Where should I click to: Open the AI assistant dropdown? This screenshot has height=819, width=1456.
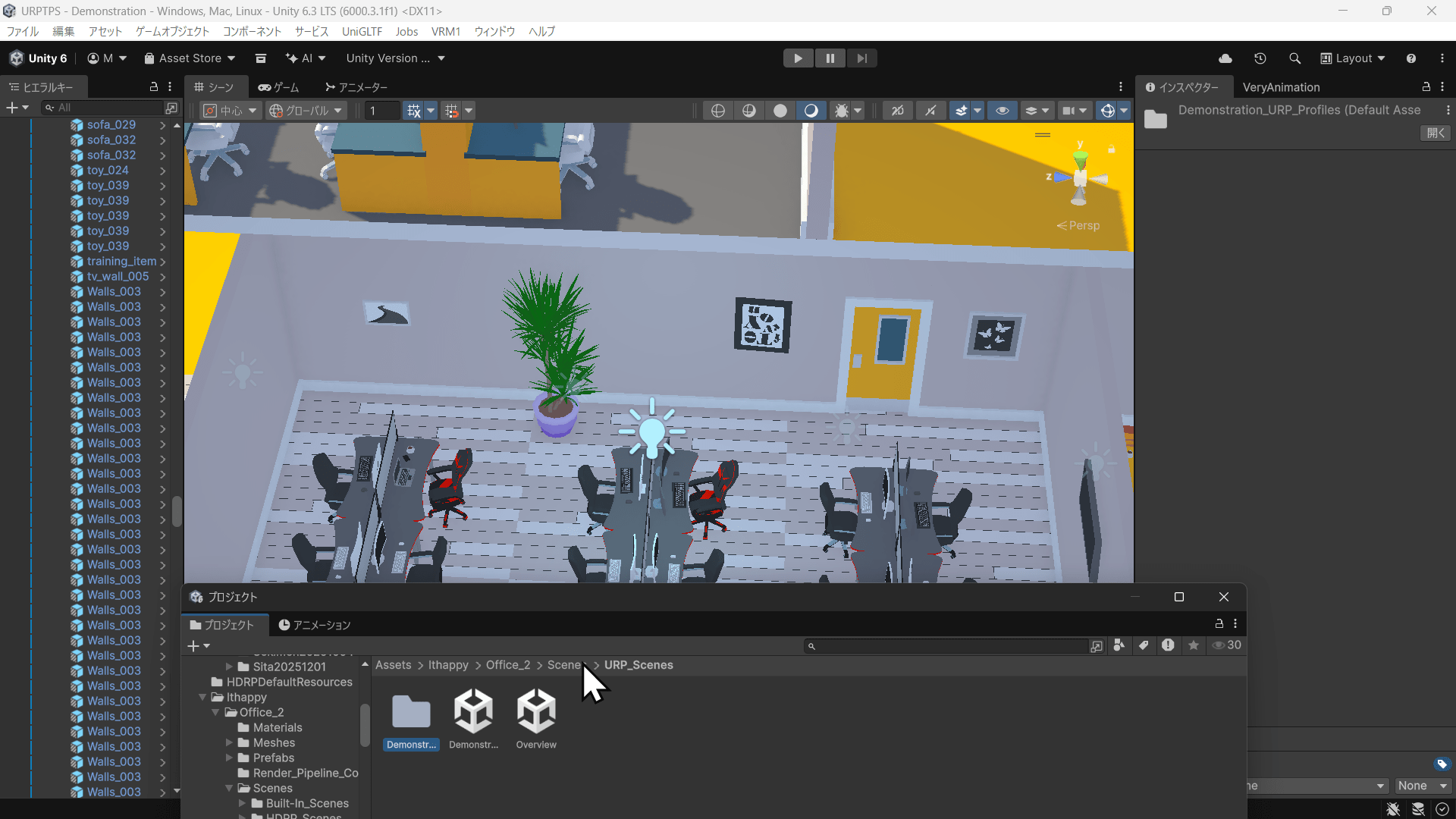(x=306, y=58)
